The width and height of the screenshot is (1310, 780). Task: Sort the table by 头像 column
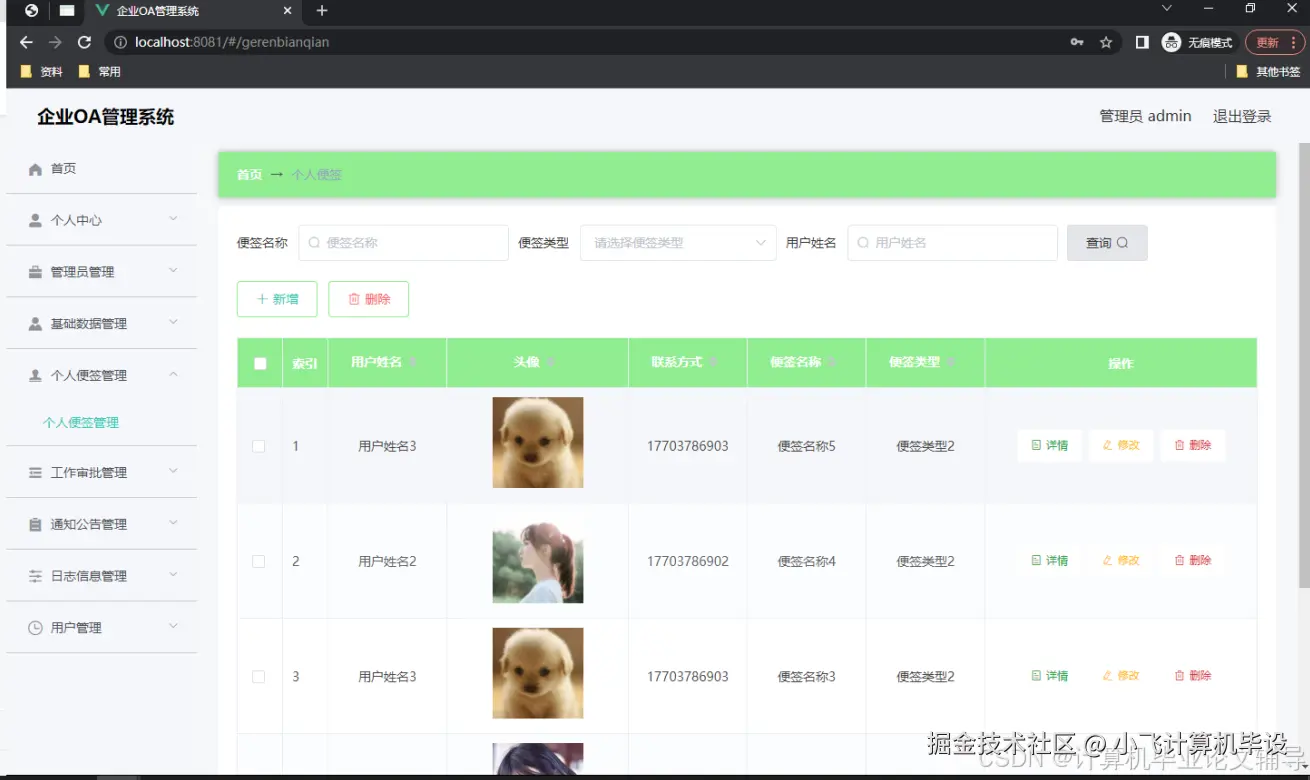tap(551, 362)
